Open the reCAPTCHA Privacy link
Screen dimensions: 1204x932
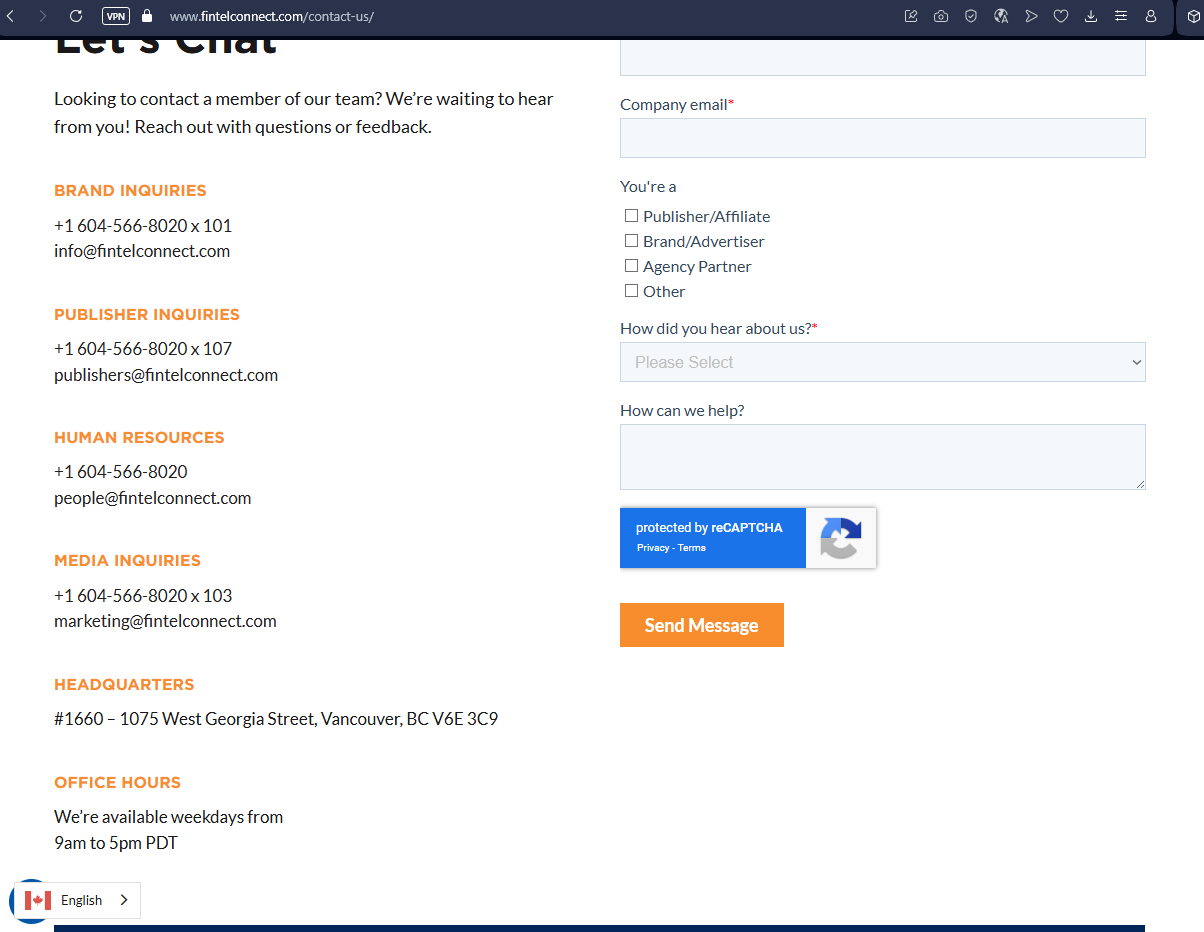click(x=652, y=548)
